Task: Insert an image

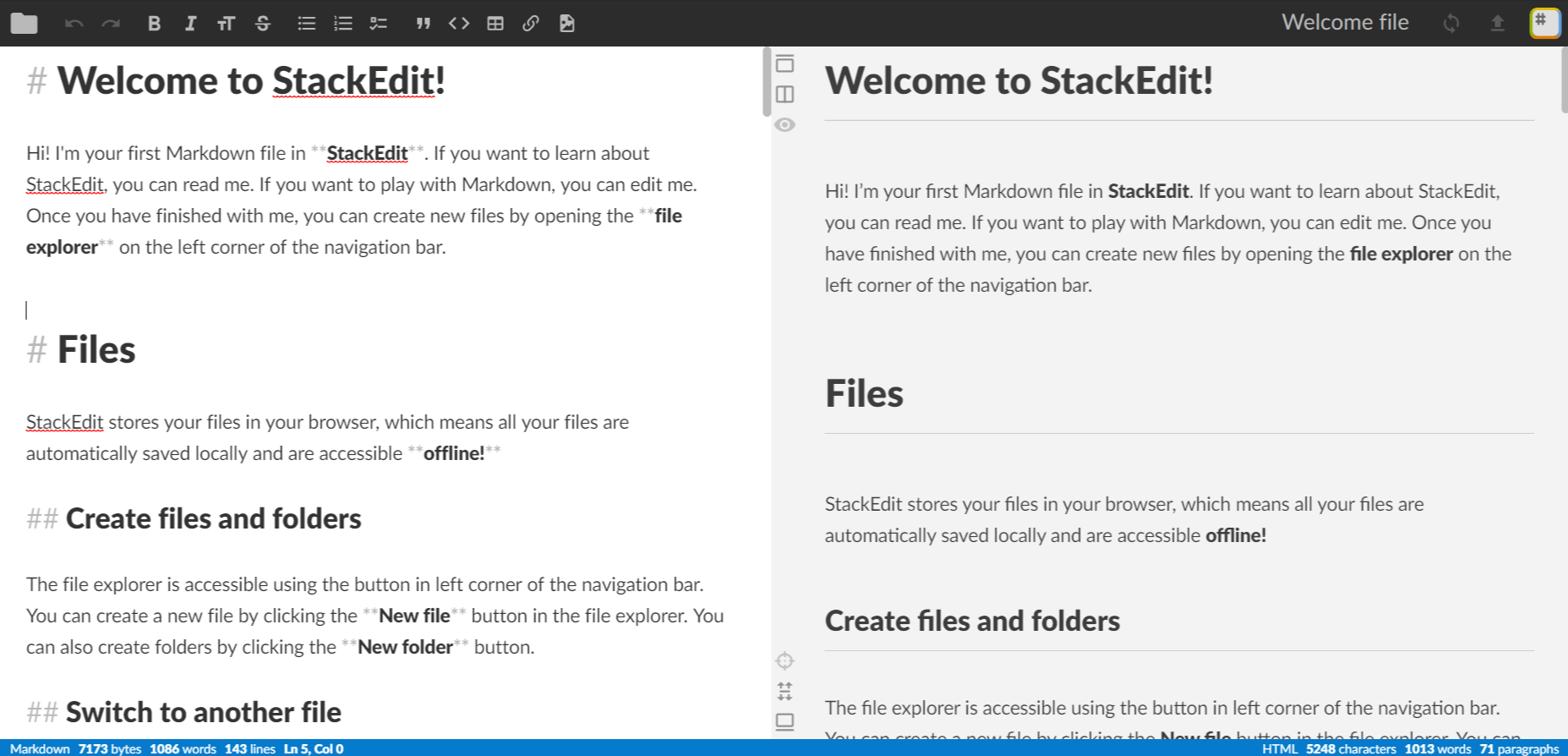Action: pyautogui.click(x=567, y=23)
